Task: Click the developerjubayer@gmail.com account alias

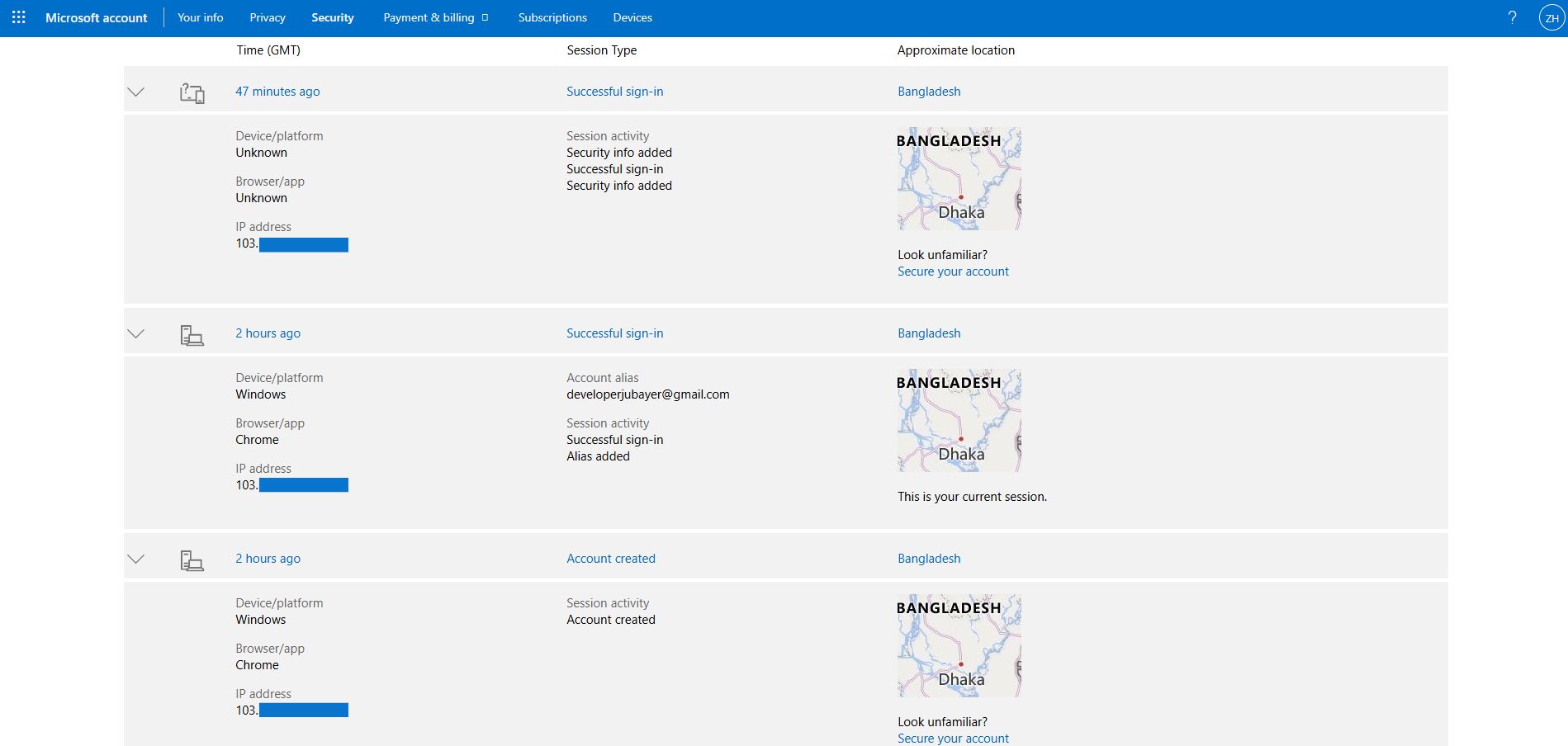Action: tap(648, 394)
